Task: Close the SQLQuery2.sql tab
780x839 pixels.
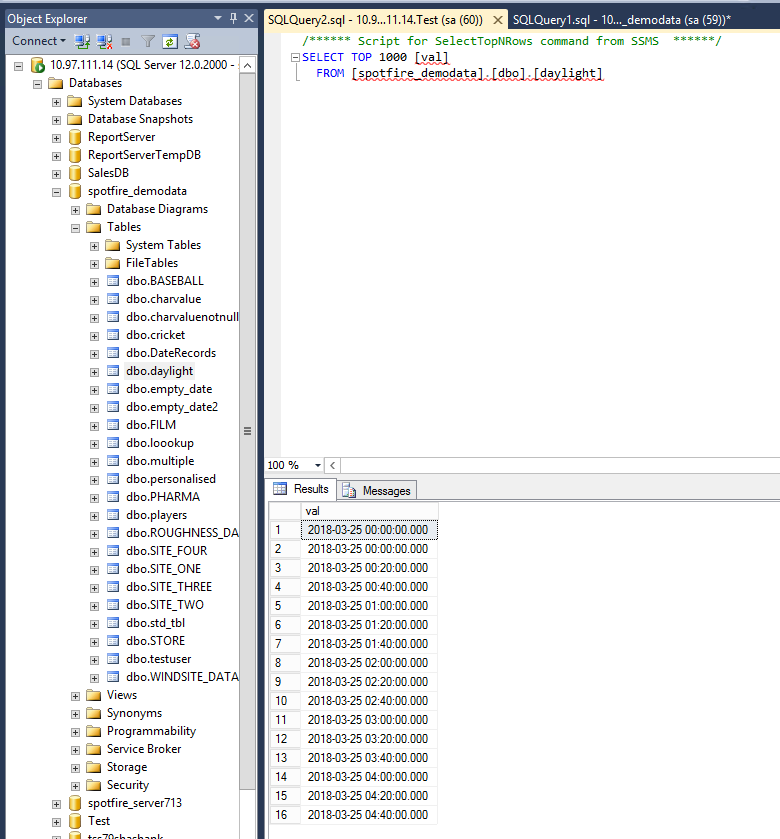Action: (498, 20)
